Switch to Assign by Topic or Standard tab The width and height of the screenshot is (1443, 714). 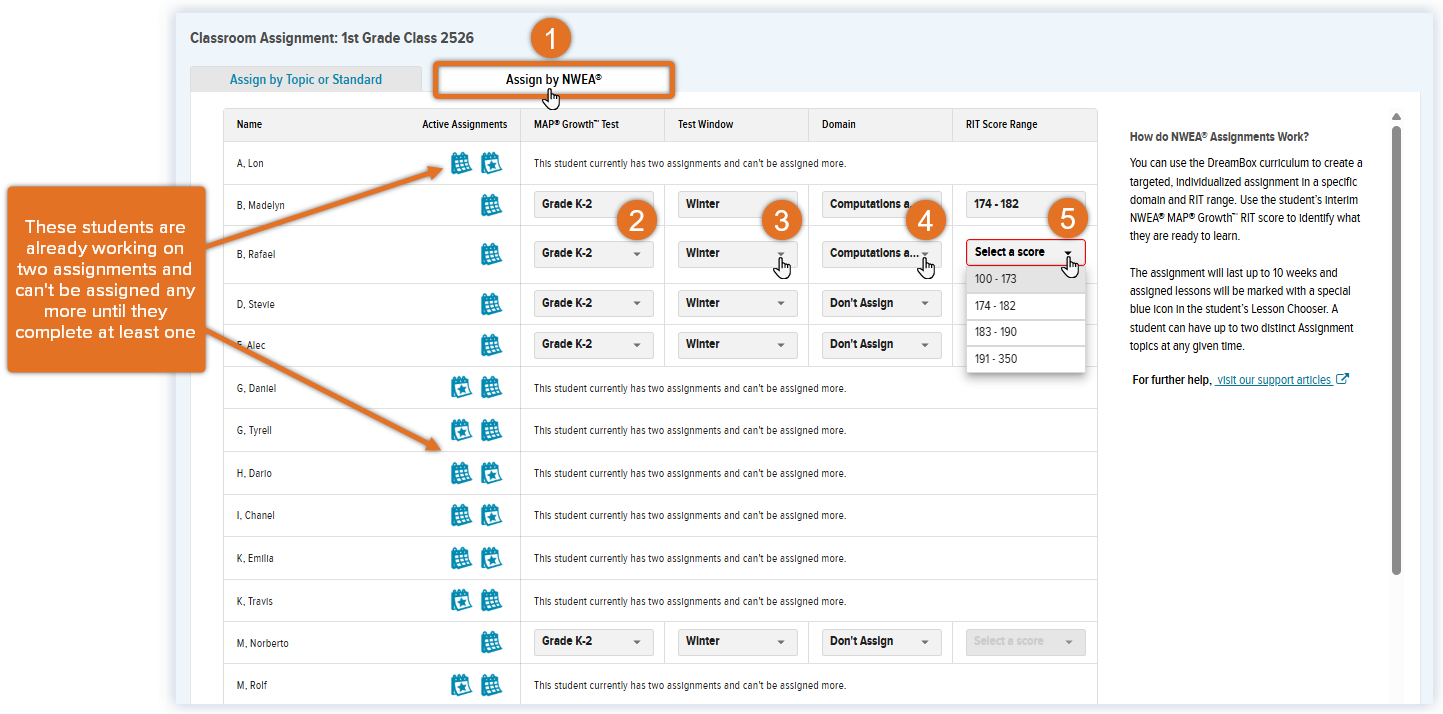(306, 80)
